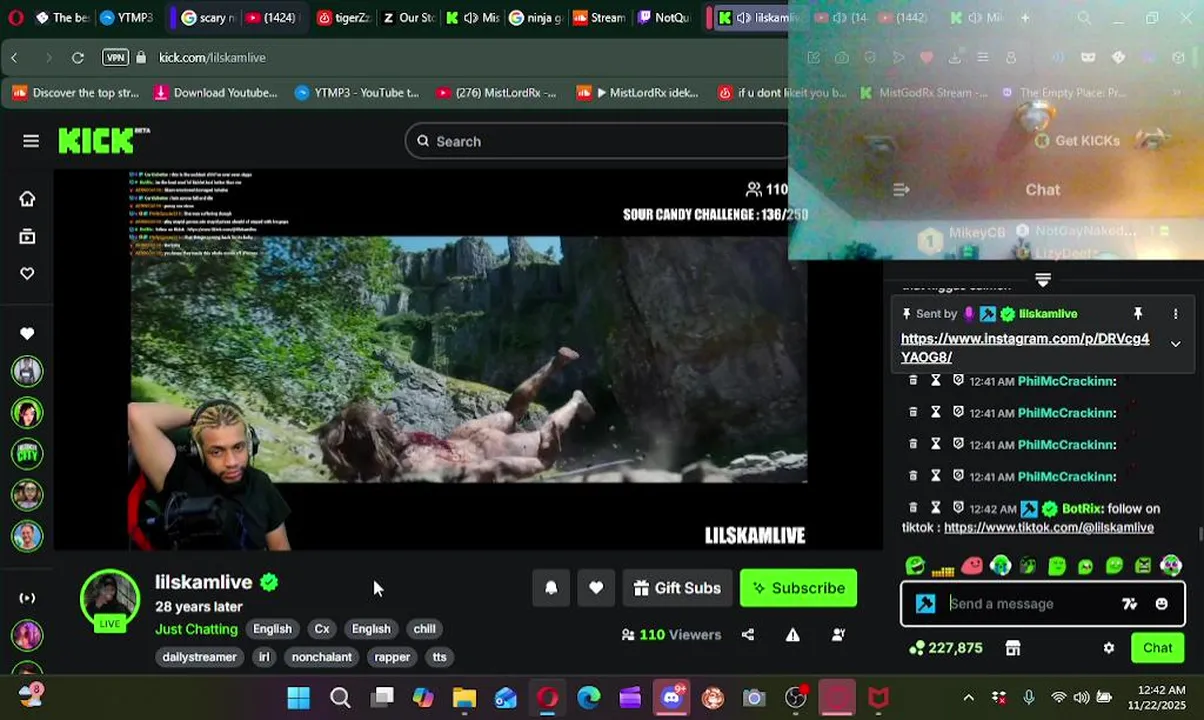Toggle follow heart button for lilskamlive
1204x720 pixels.
coord(596,588)
